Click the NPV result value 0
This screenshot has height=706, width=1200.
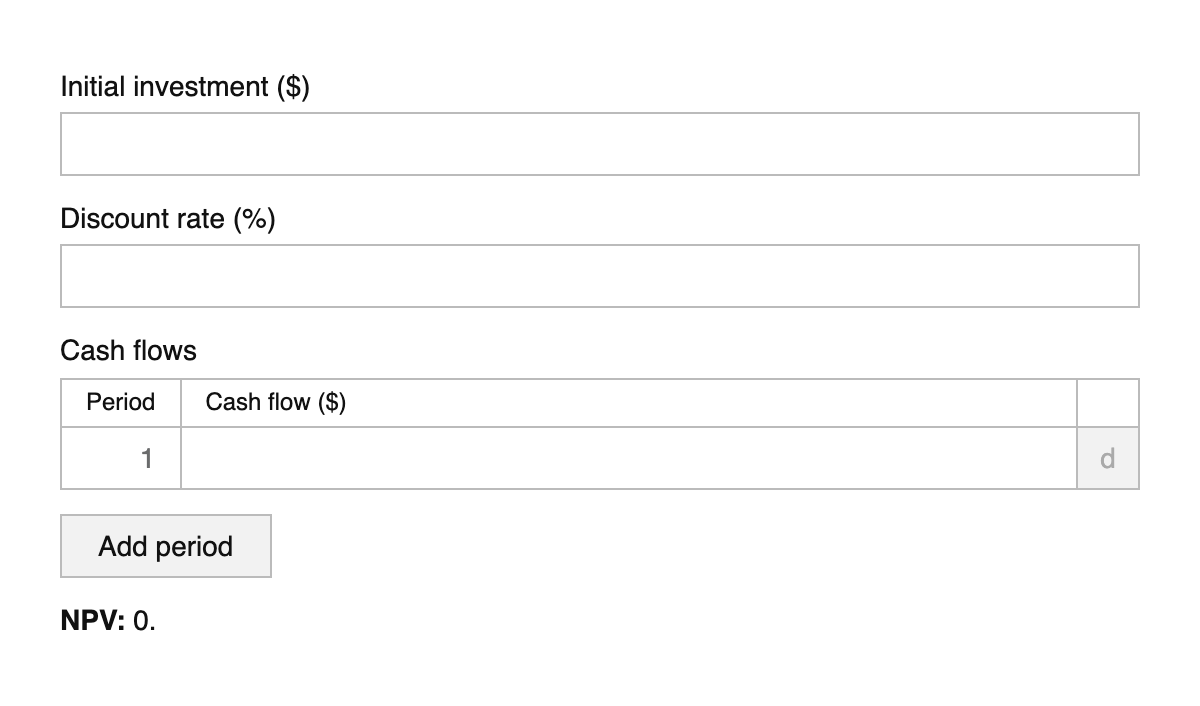click(142, 621)
